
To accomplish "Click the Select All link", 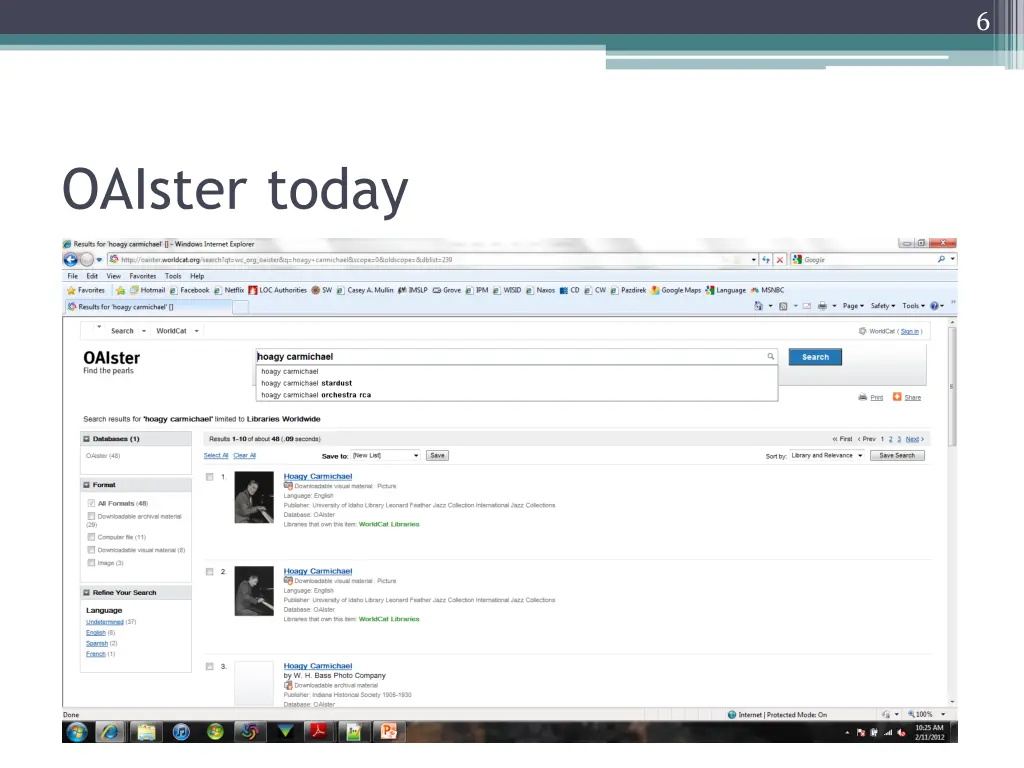I will tap(216, 455).
